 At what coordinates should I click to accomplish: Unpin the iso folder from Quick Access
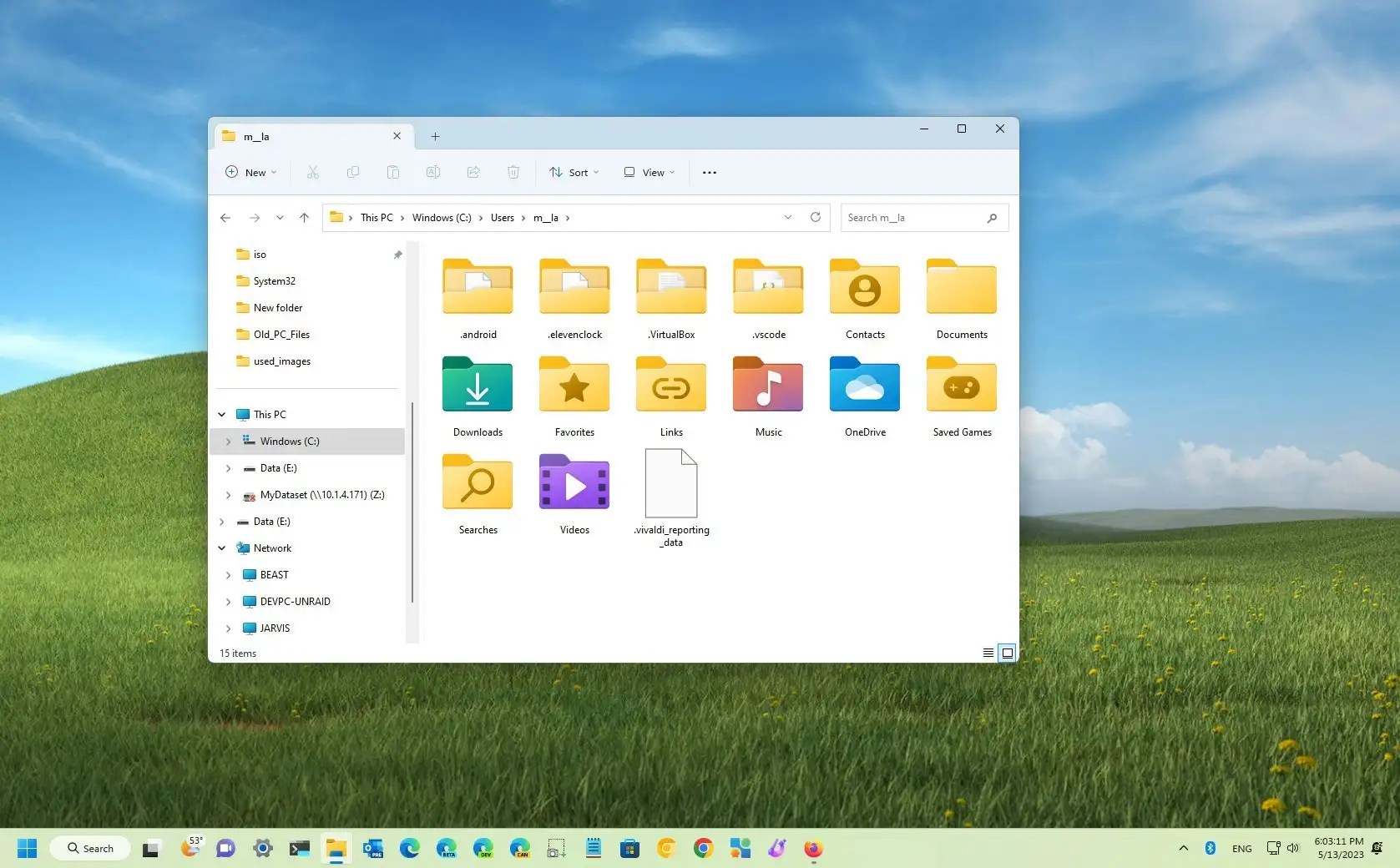click(x=397, y=255)
